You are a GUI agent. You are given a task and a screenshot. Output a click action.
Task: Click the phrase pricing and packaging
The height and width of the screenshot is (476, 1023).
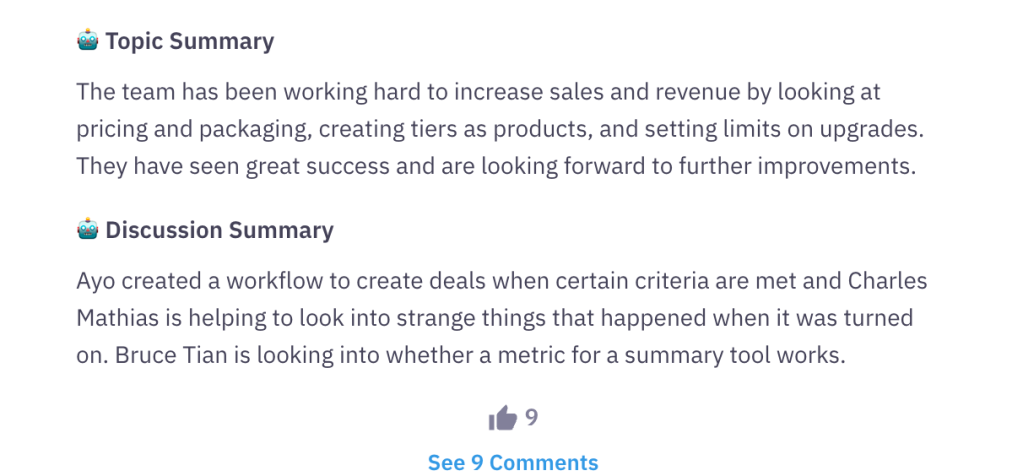pyautogui.click(x=192, y=130)
